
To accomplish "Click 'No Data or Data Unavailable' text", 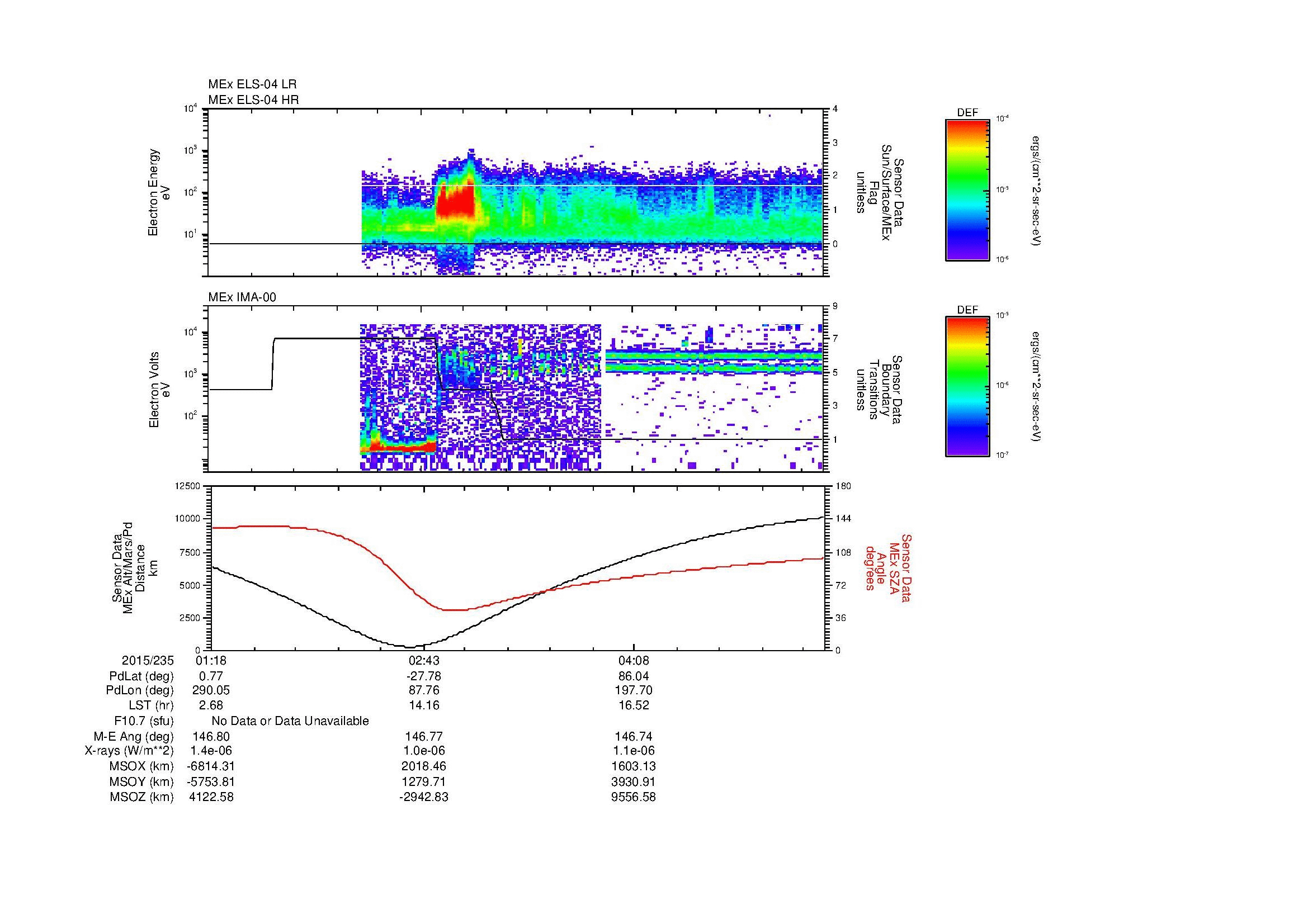I will pos(290,721).
